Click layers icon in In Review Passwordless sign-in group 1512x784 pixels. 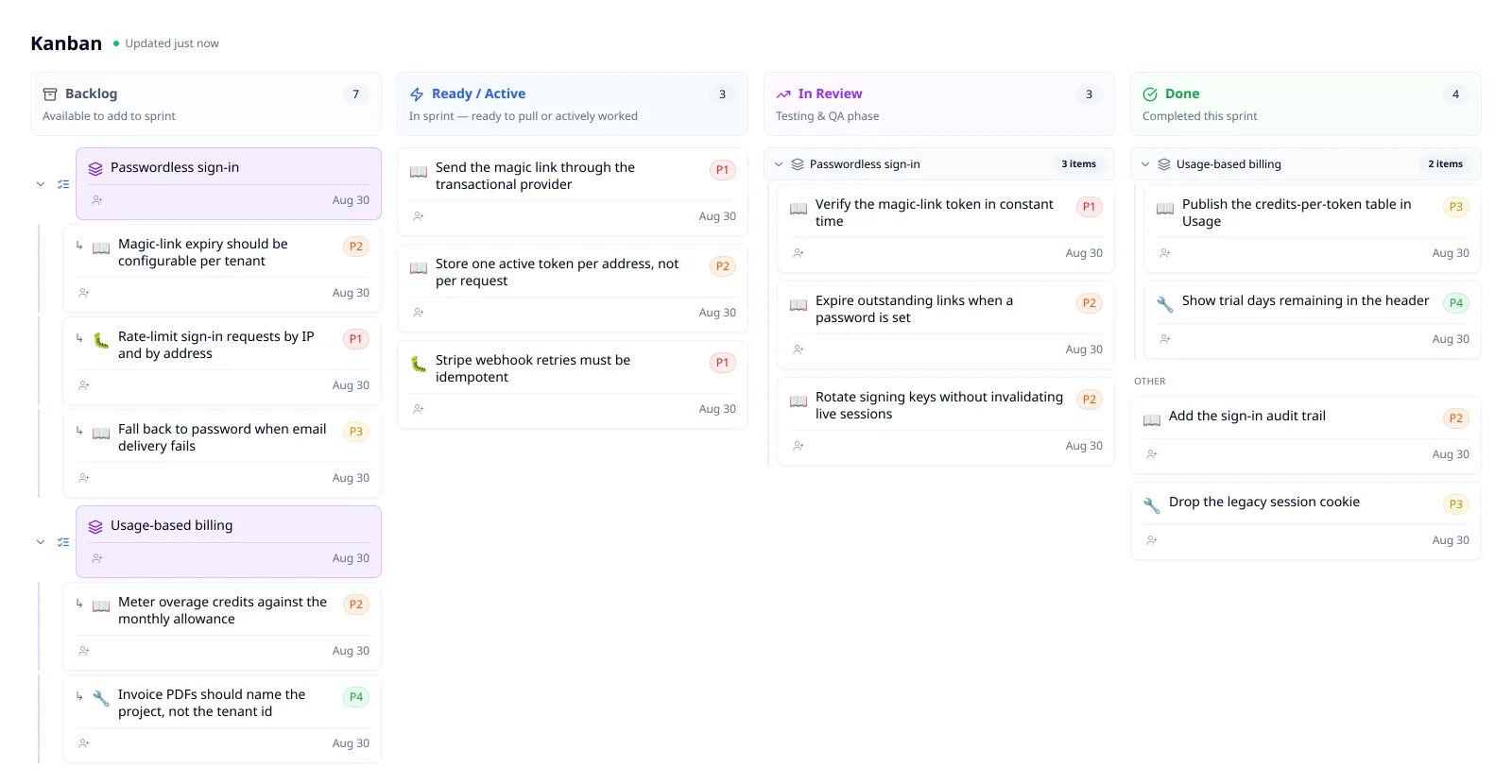tap(798, 164)
